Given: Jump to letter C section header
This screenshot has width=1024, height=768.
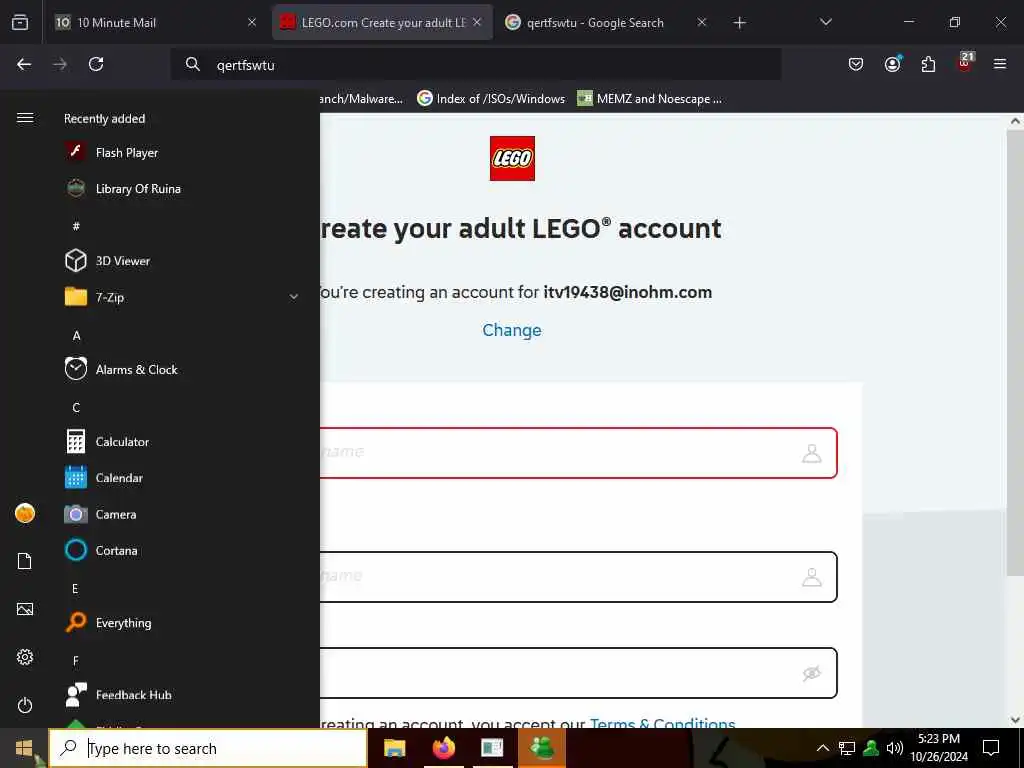Looking at the screenshot, I should click(x=76, y=407).
